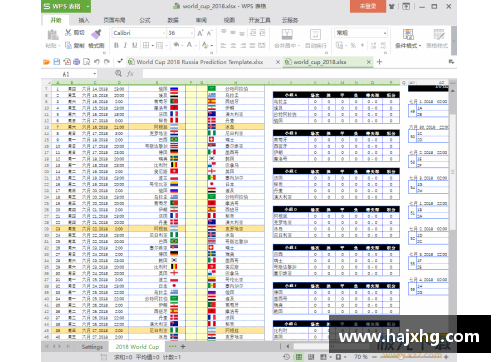Switch to normal view icon in status bar

299,357
